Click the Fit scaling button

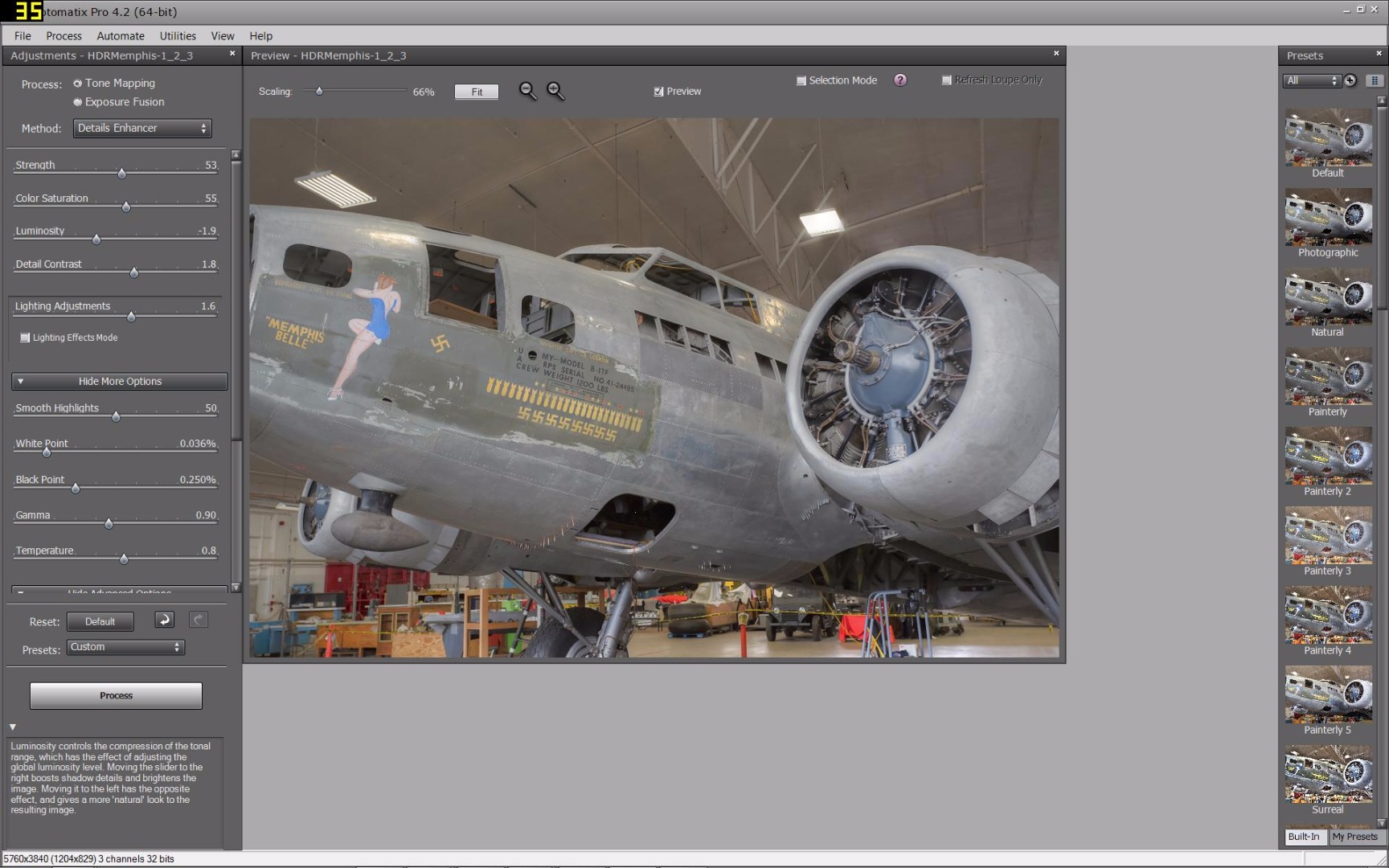(477, 92)
